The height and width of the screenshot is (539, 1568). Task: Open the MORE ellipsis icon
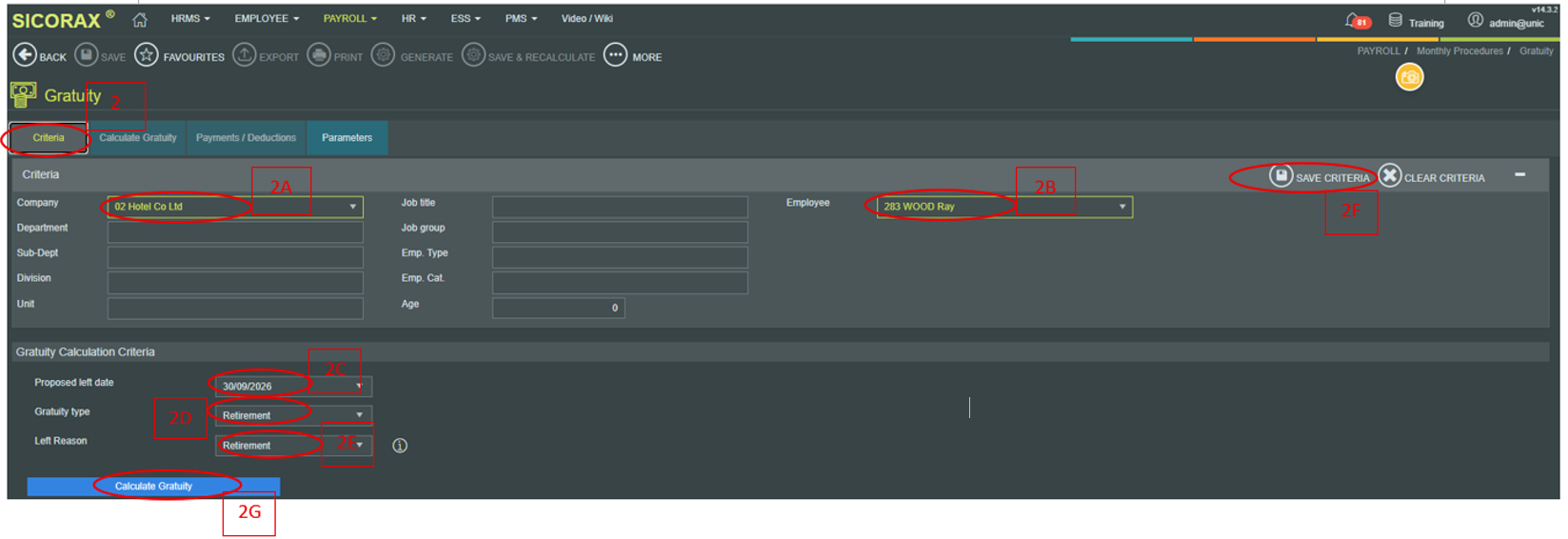point(616,55)
